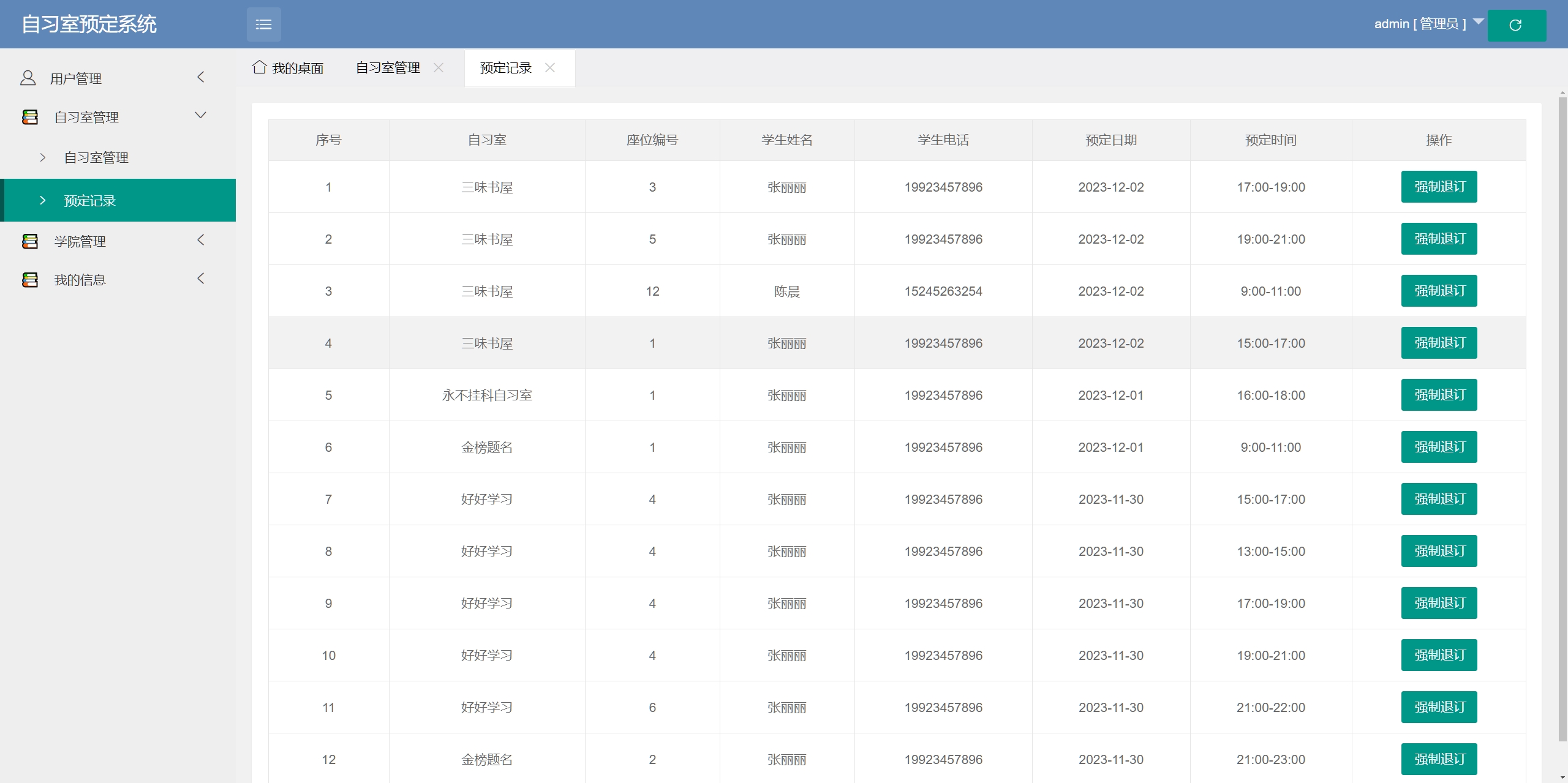
Task: Force cancel 陈晨's booking in row 3
Action: pos(1439,291)
